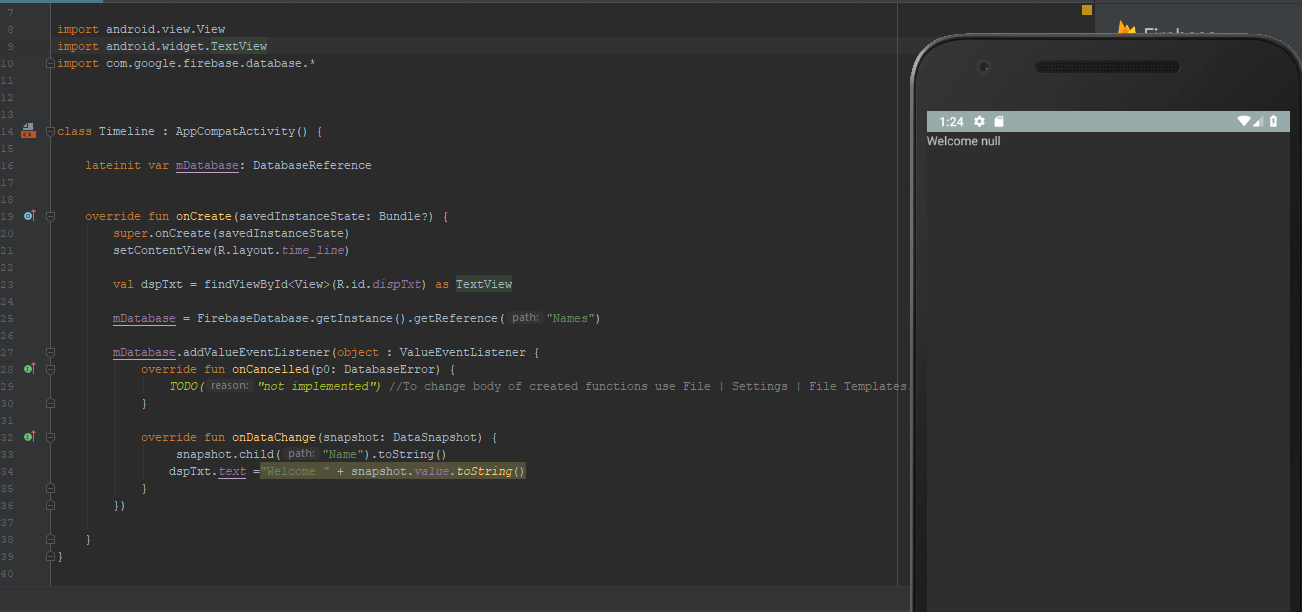Collapse the onCreate function fold marker
Viewport: 1302px width, 612px height.
coord(51,216)
